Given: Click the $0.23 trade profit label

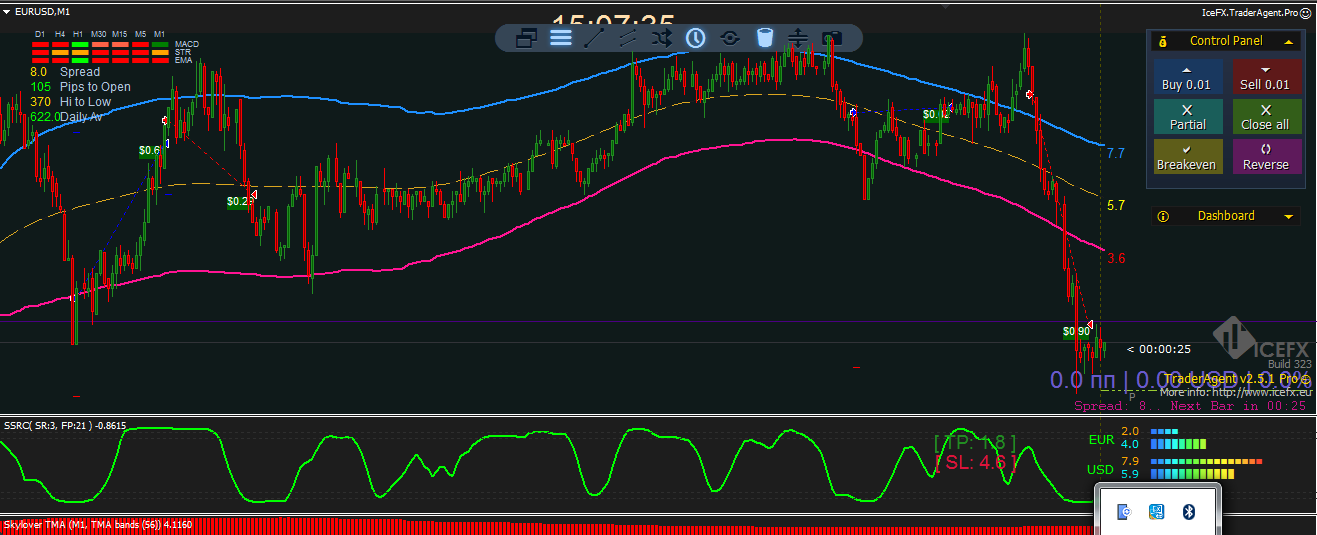Looking at the screenshot, I should tap(239, 201).
